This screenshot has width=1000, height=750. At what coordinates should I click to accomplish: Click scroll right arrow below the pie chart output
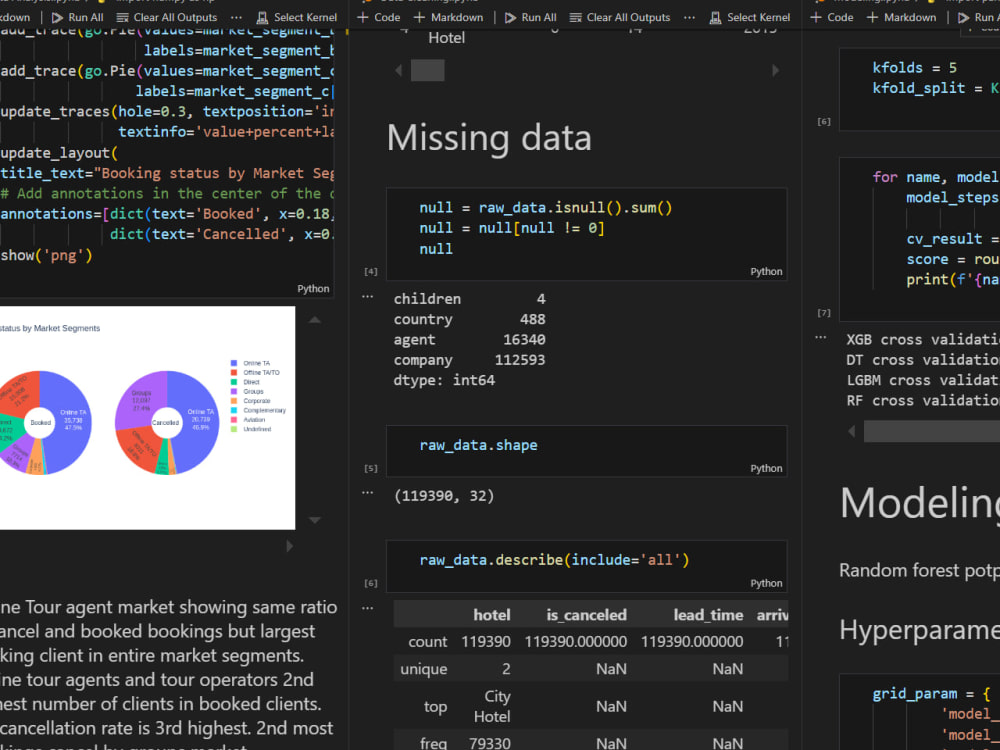click(x=290, y=546)
